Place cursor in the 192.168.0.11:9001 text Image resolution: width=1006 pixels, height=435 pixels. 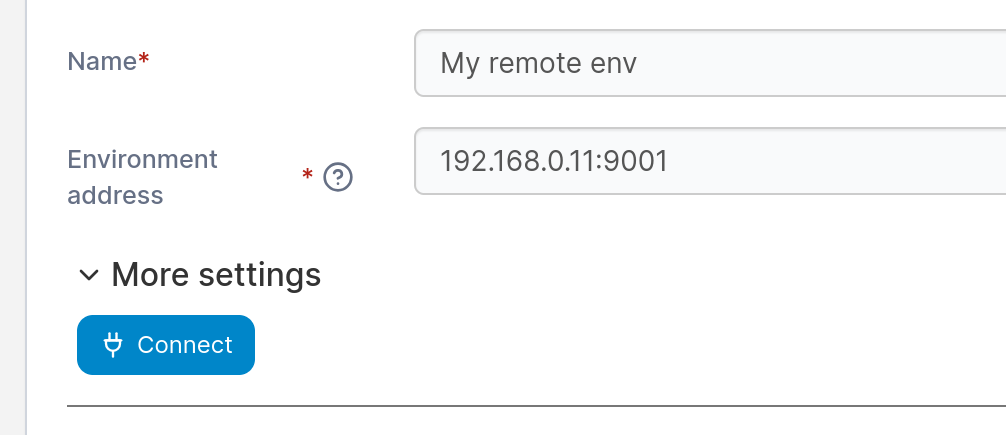coord(553,160)
